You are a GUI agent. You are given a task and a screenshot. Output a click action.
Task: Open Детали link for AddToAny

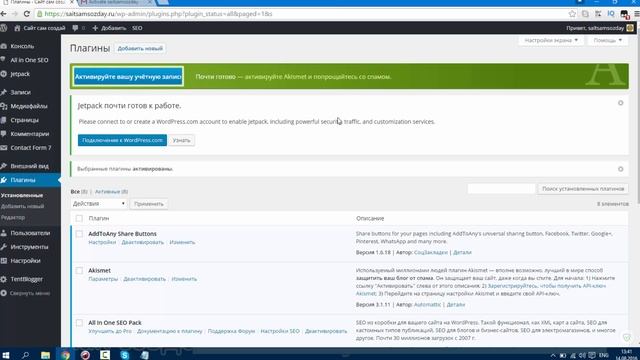[462, 253]
